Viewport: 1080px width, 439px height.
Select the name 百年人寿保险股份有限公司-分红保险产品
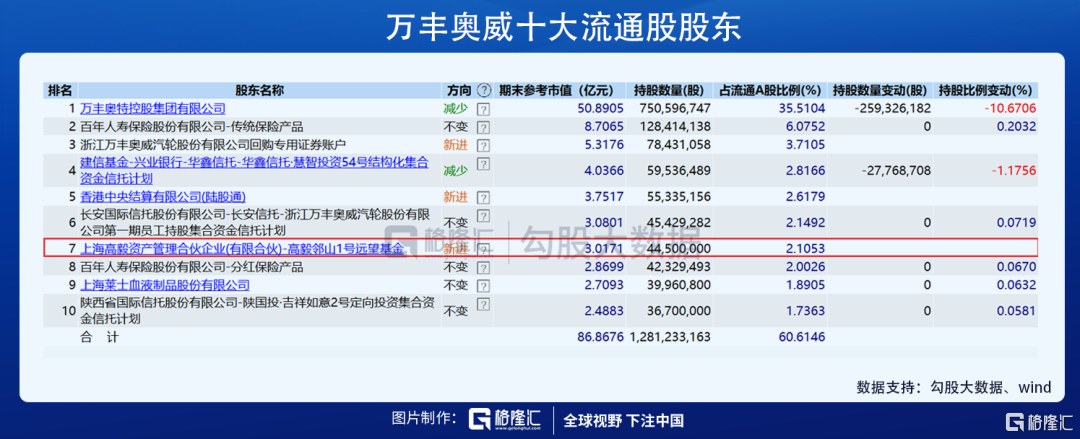(191, 267)
